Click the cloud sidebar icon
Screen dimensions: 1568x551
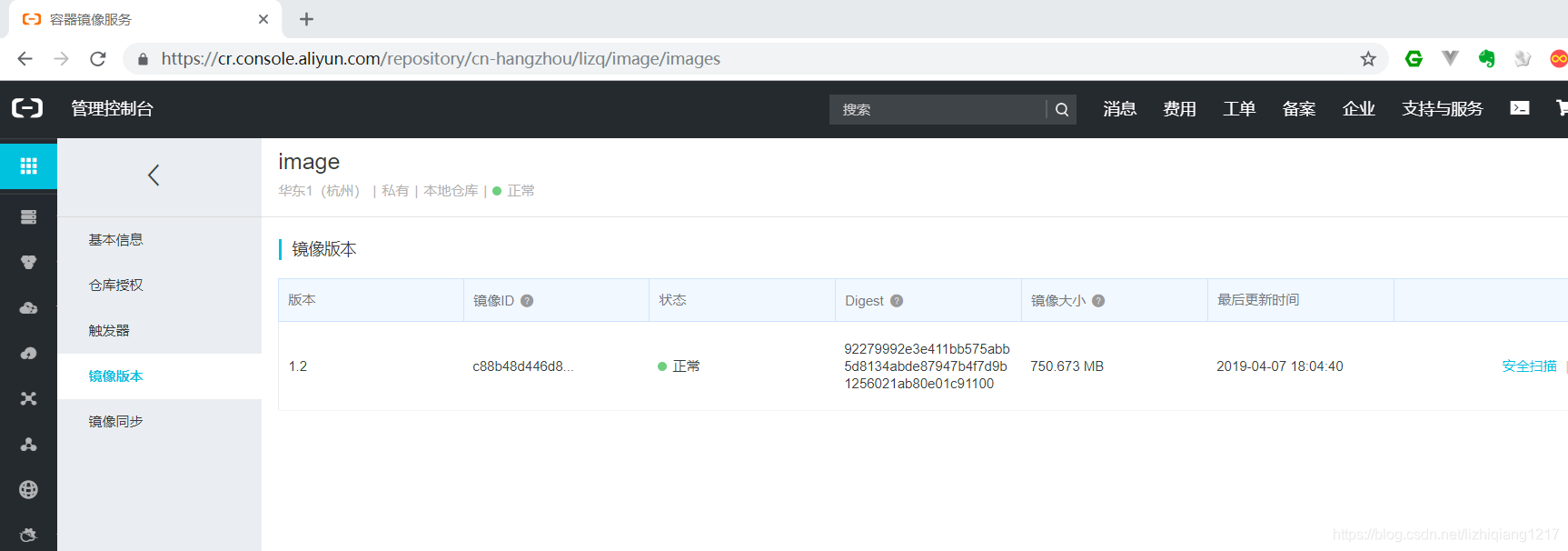pos(28,307)
